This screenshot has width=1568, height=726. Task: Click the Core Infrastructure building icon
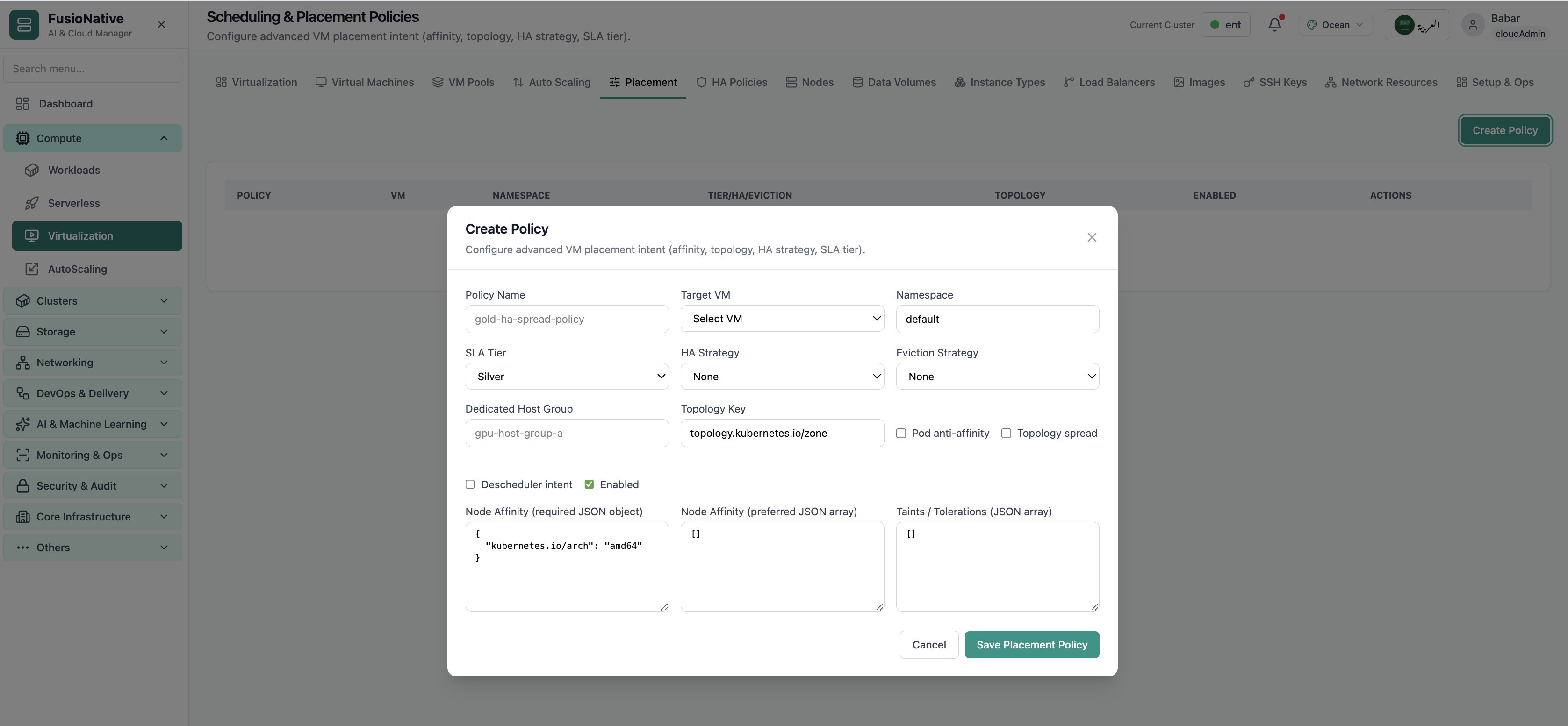tap(22, 517)
